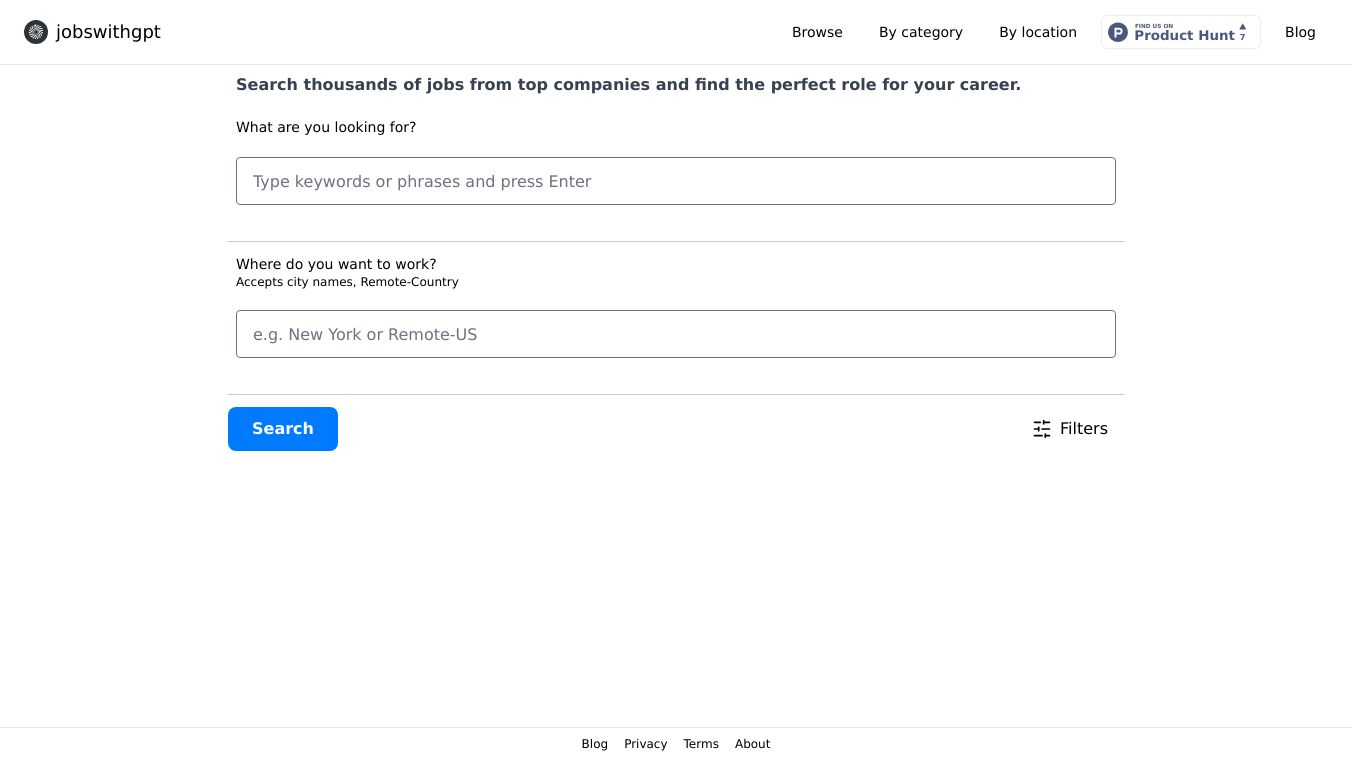Click the Filters sliders icon
This screenshot has height=760, width=1352.
coord(1042,429)
